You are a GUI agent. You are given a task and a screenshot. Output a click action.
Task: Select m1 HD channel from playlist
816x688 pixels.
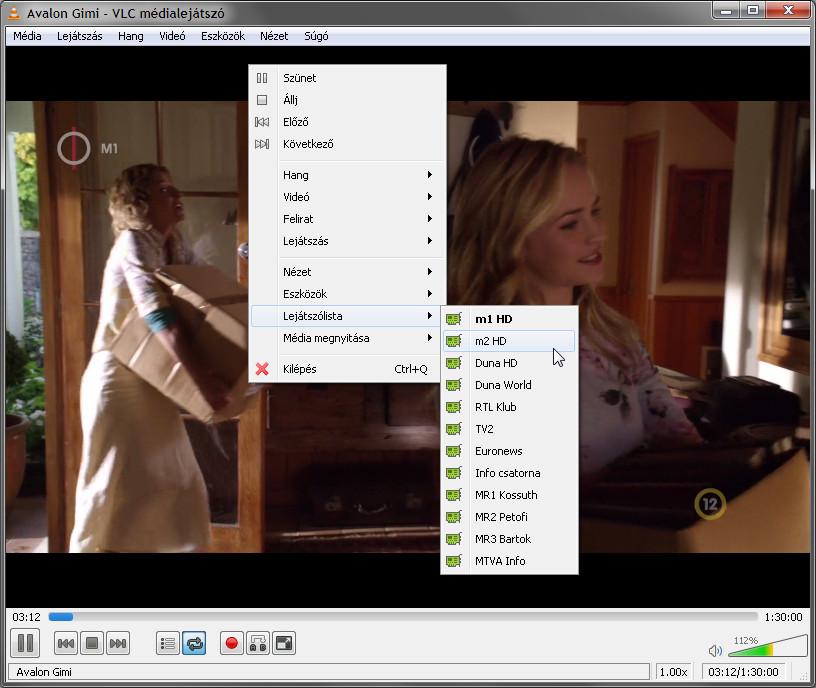click(x=509, y=319)
